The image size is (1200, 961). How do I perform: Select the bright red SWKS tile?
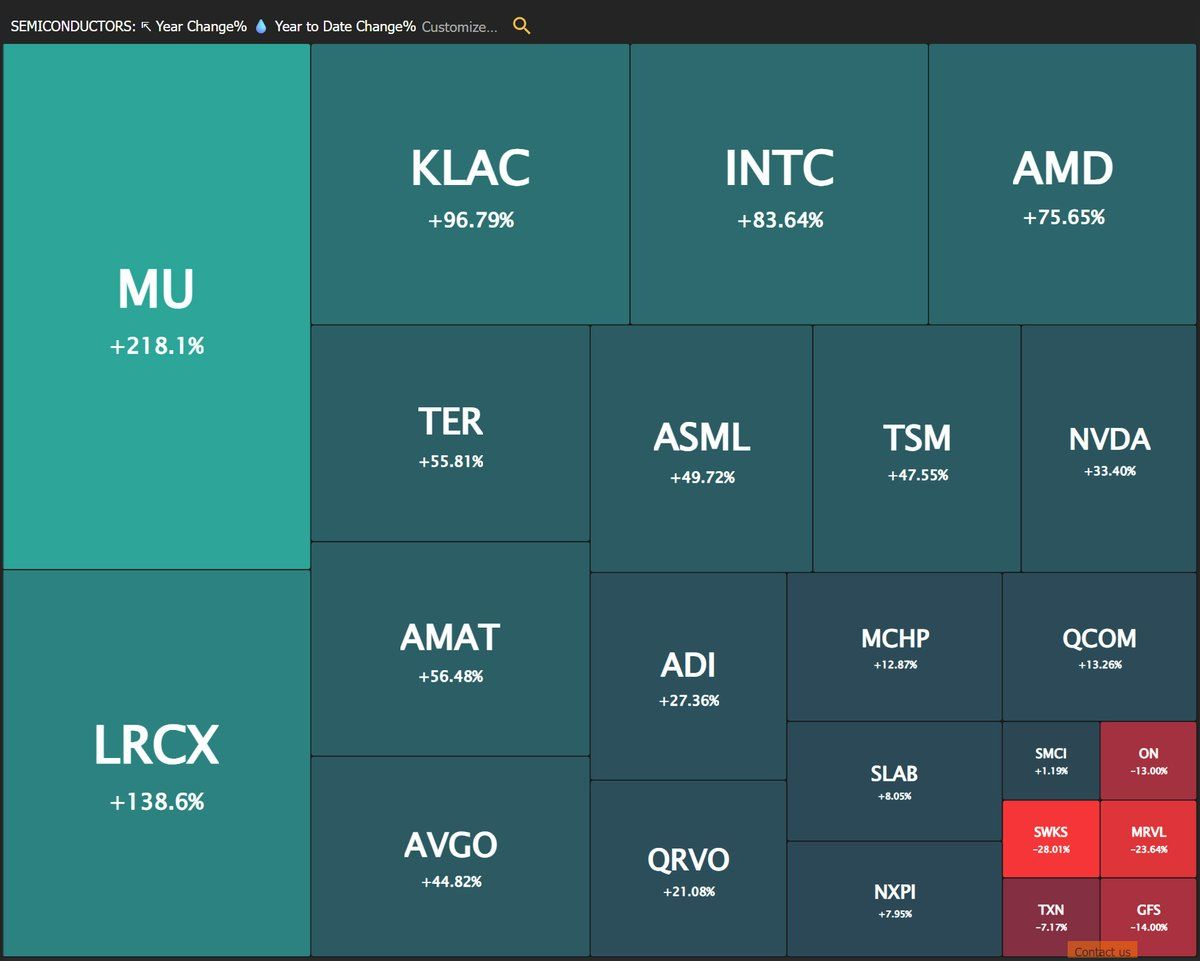[1051, 839]
